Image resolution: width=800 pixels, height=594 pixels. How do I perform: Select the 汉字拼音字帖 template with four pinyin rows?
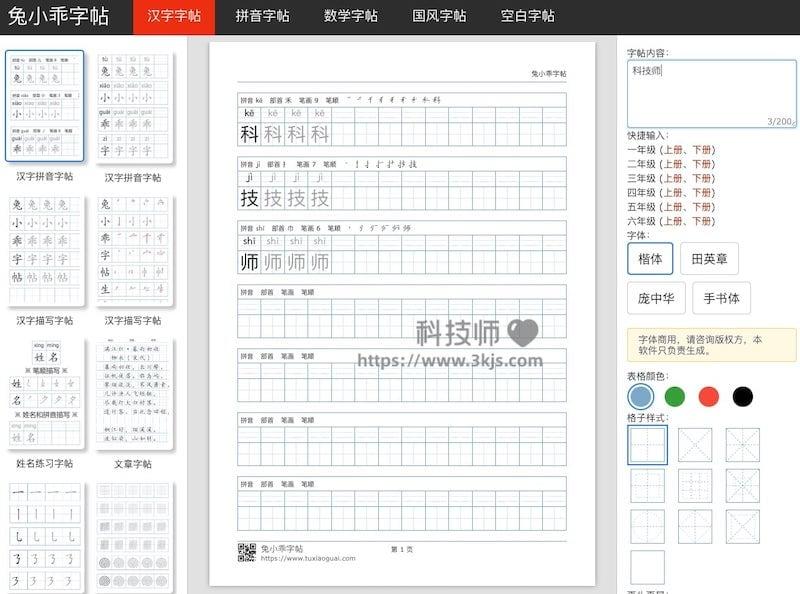tap(133, 106)
